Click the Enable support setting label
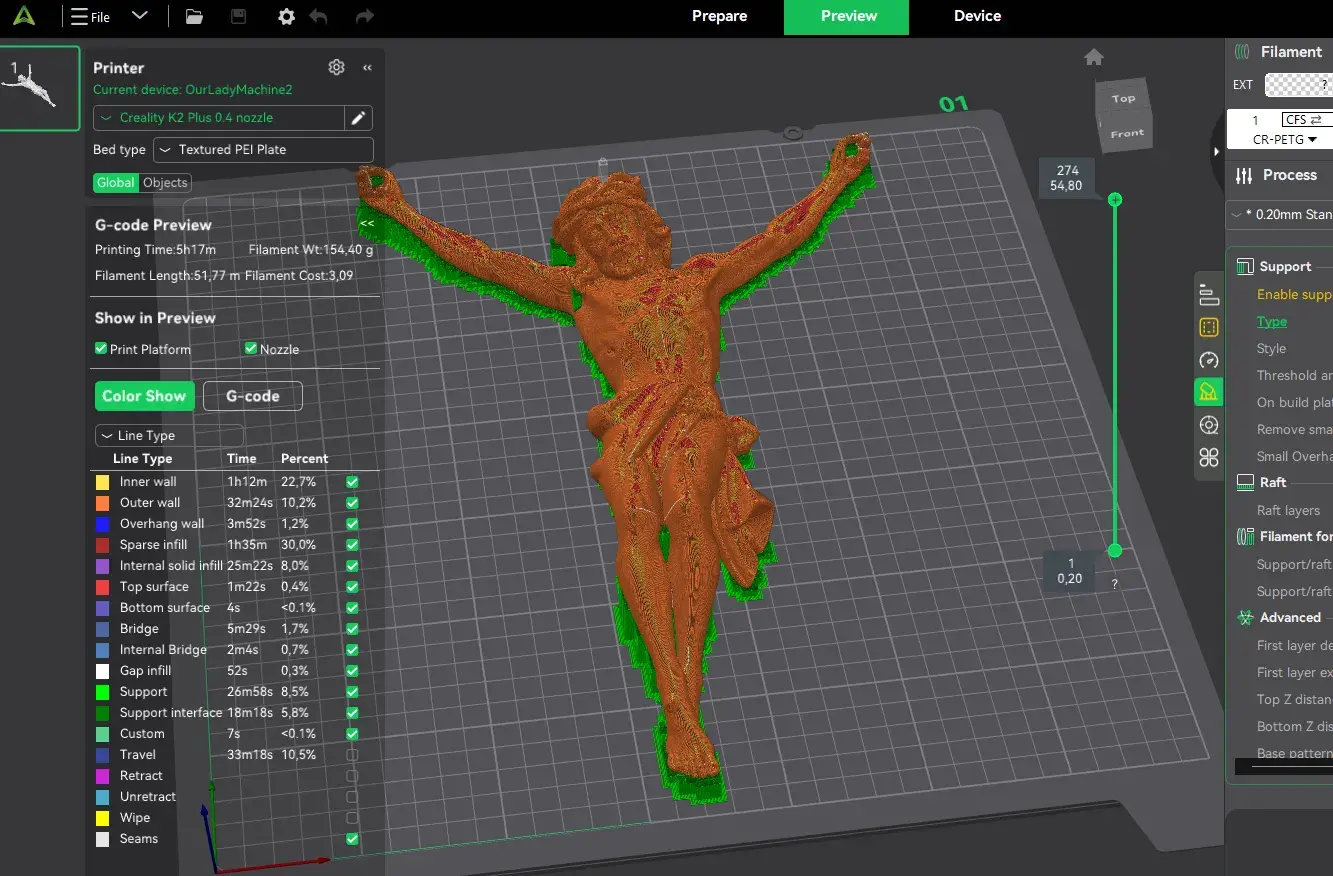1333x876 pixels. click(1295, 295)
